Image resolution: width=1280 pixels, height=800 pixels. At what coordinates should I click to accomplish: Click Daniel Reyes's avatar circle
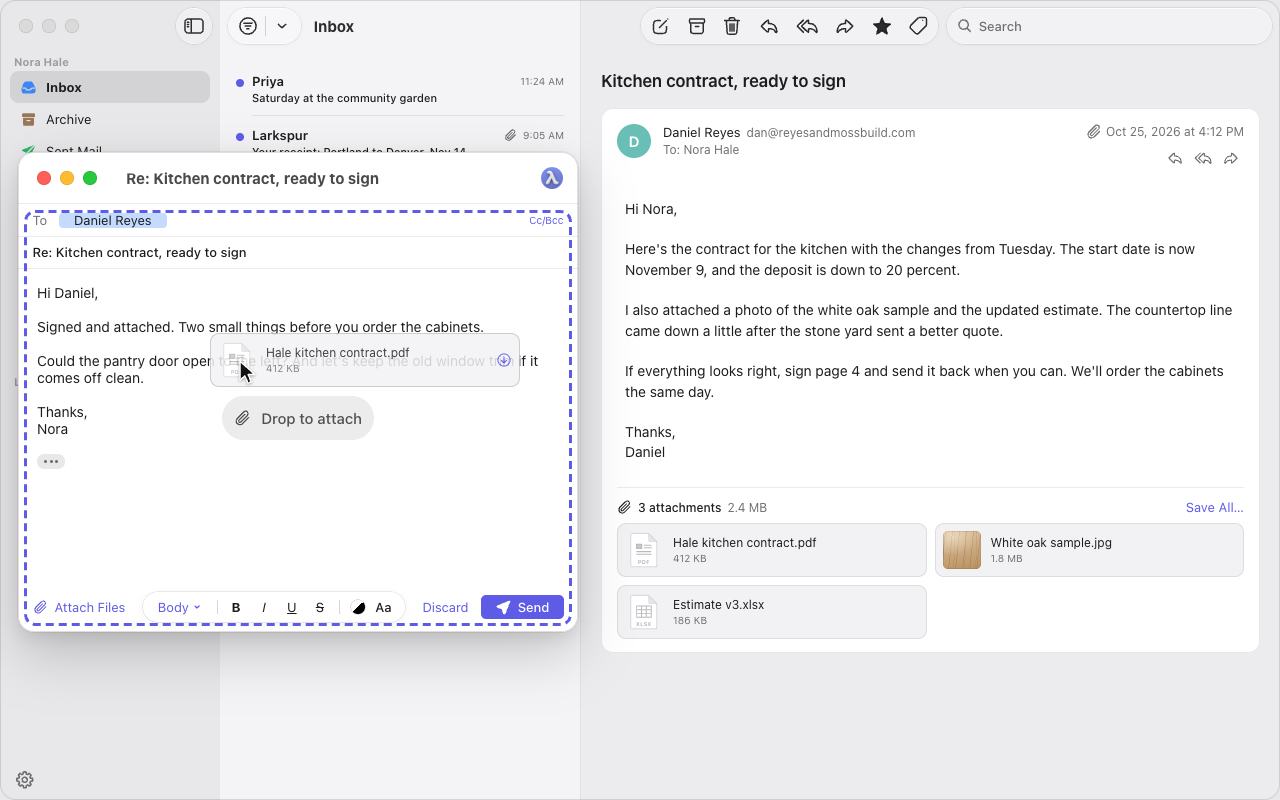coord(634,141)
